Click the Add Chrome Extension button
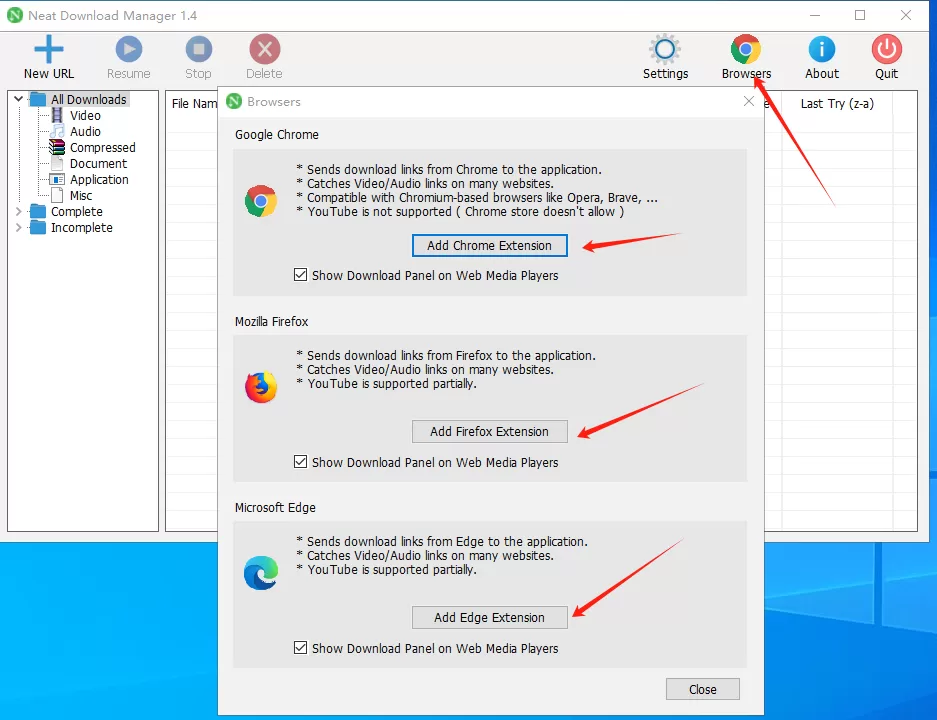937x720 pixels. (489, 245)
